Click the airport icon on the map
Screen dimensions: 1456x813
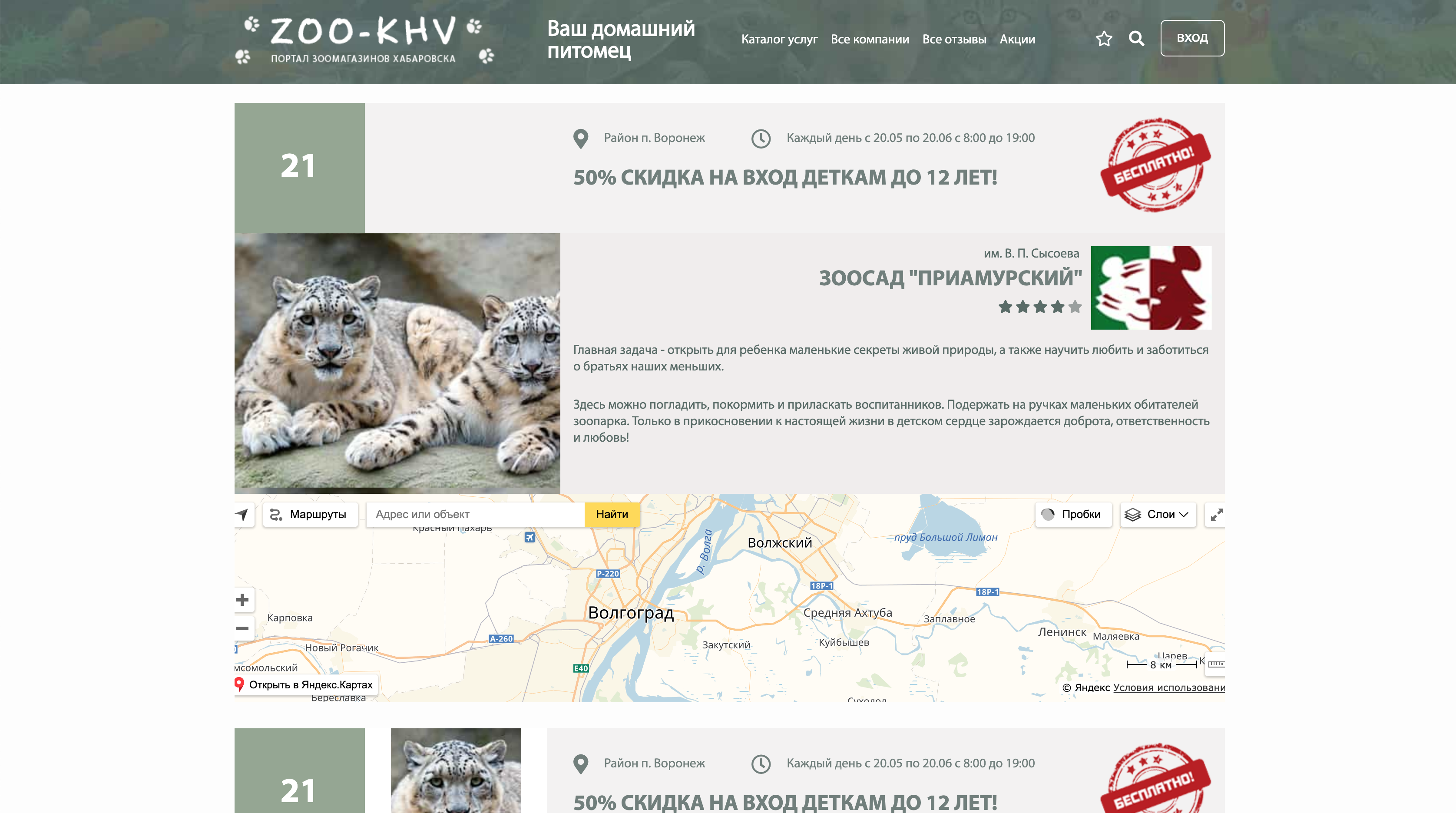click(x=529, y=537)
